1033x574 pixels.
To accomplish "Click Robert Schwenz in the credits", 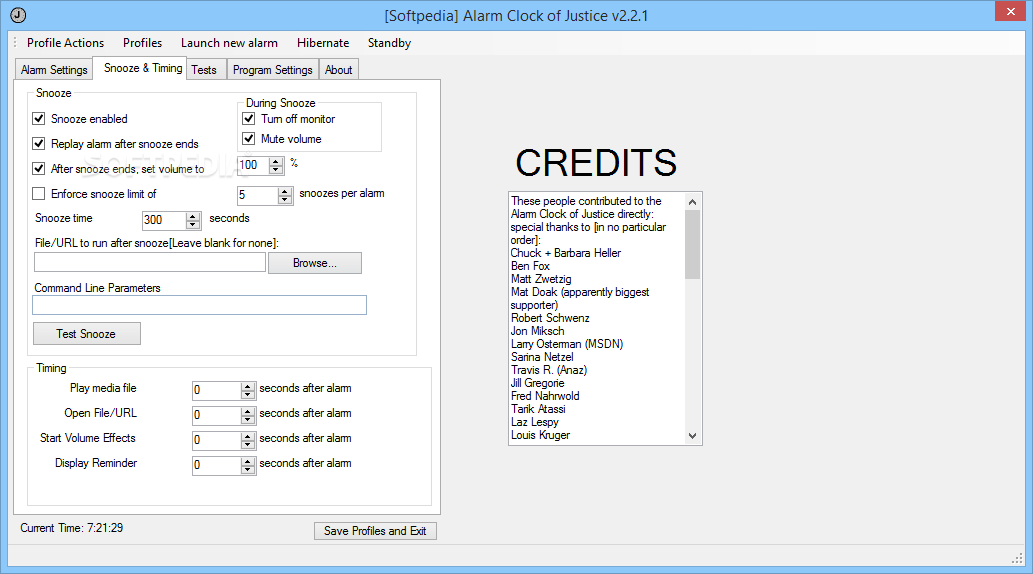I will pos(550,318).
